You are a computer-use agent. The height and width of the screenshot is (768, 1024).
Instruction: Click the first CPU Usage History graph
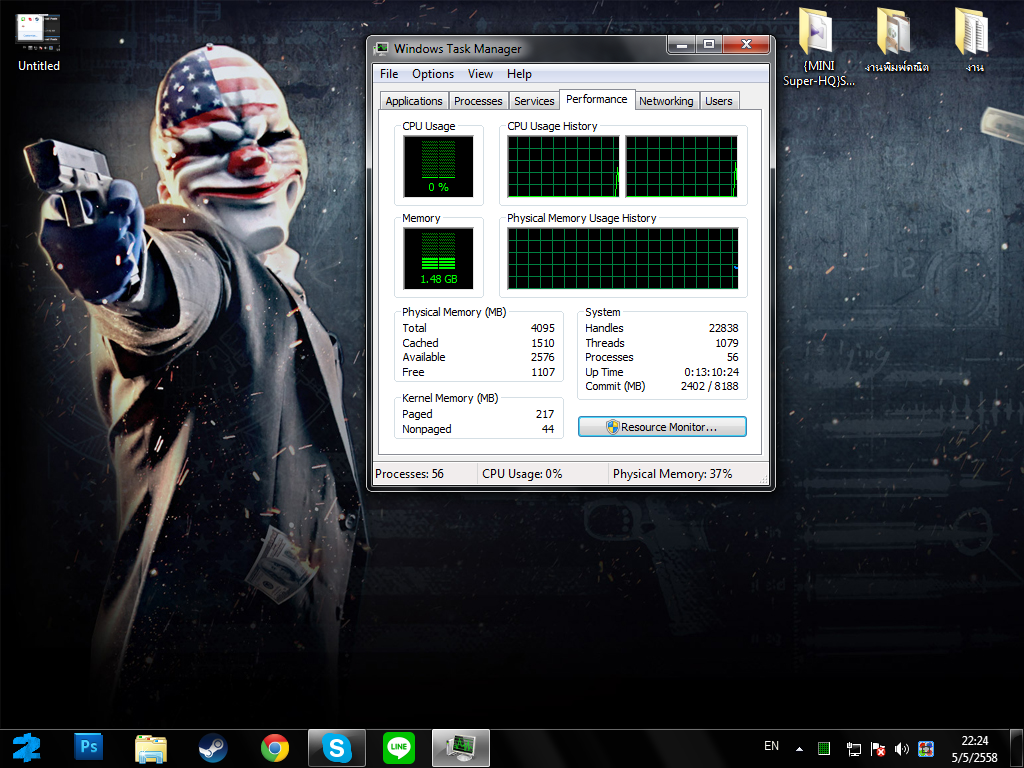click(564, 167)
